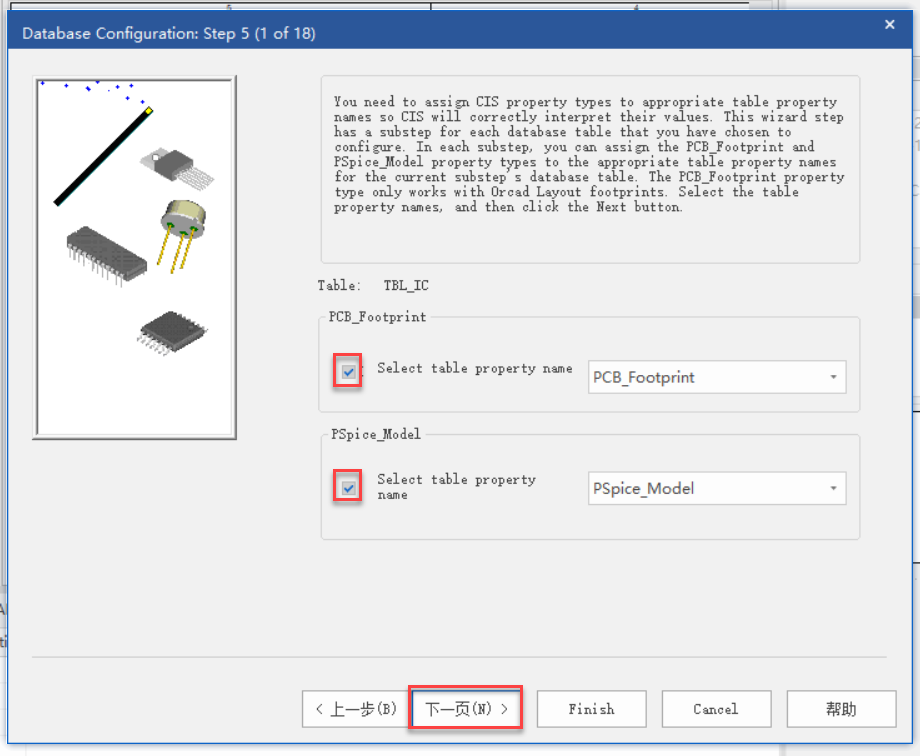
Task: Click the gold-leaded metal can transistor image
Action: pos(184,228)
